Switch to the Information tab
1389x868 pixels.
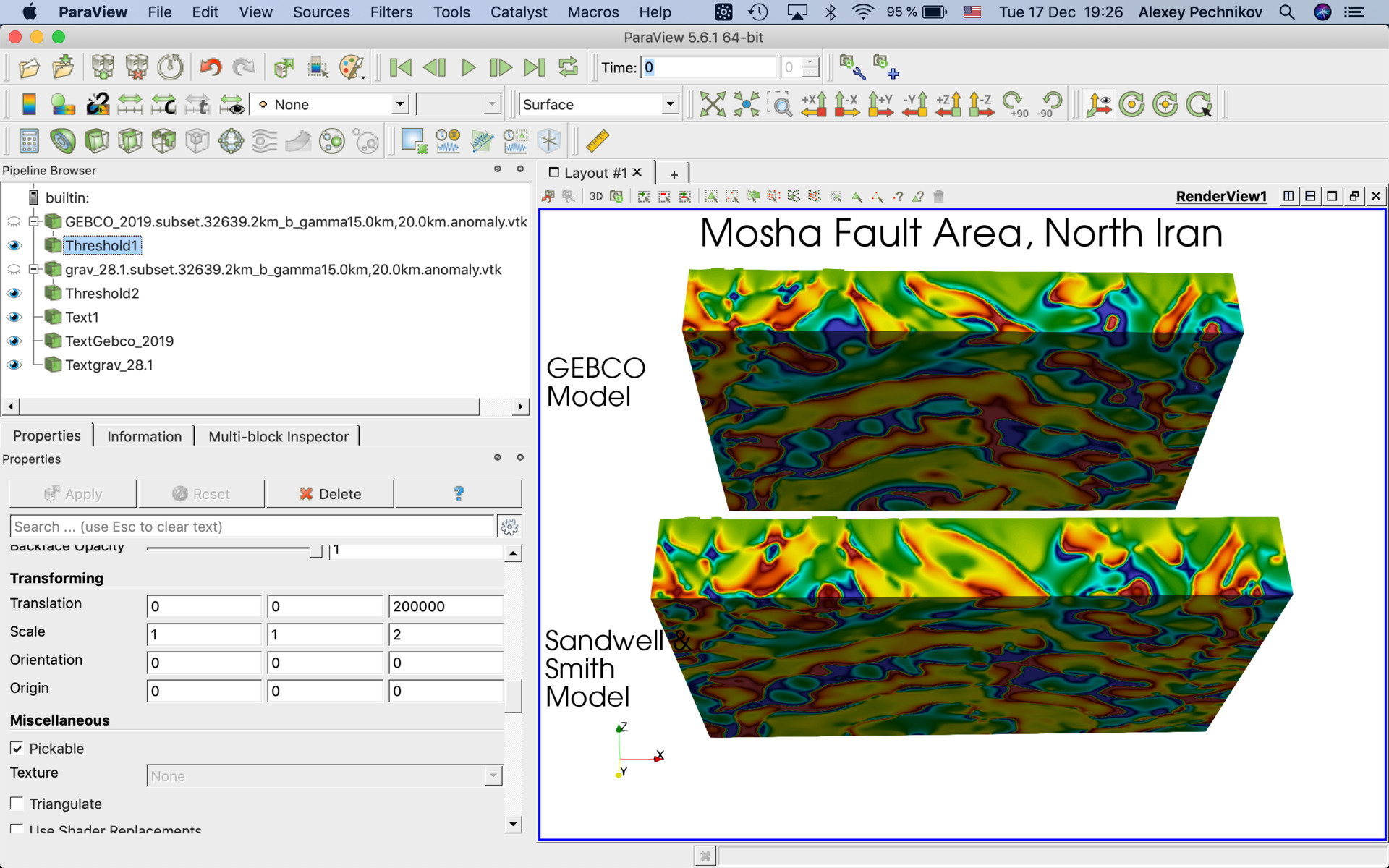coord(144,436)
